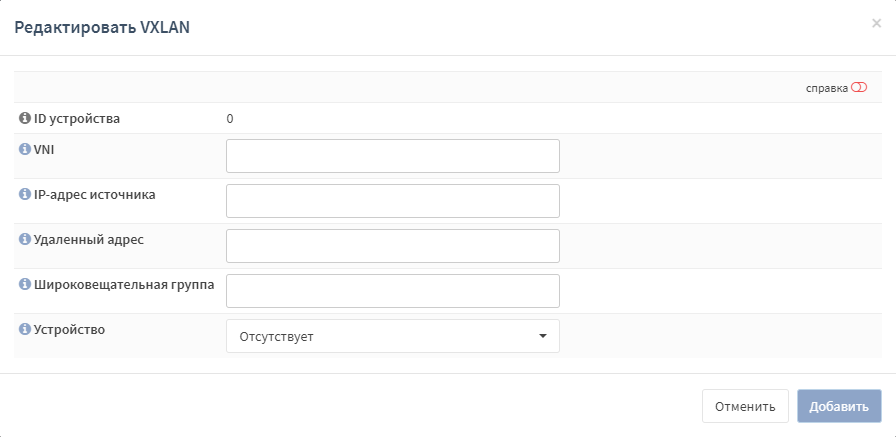The height and width of the screenshot is (437, 896).
Task: Click the ID устройства value 0
Action: (230, 119)
